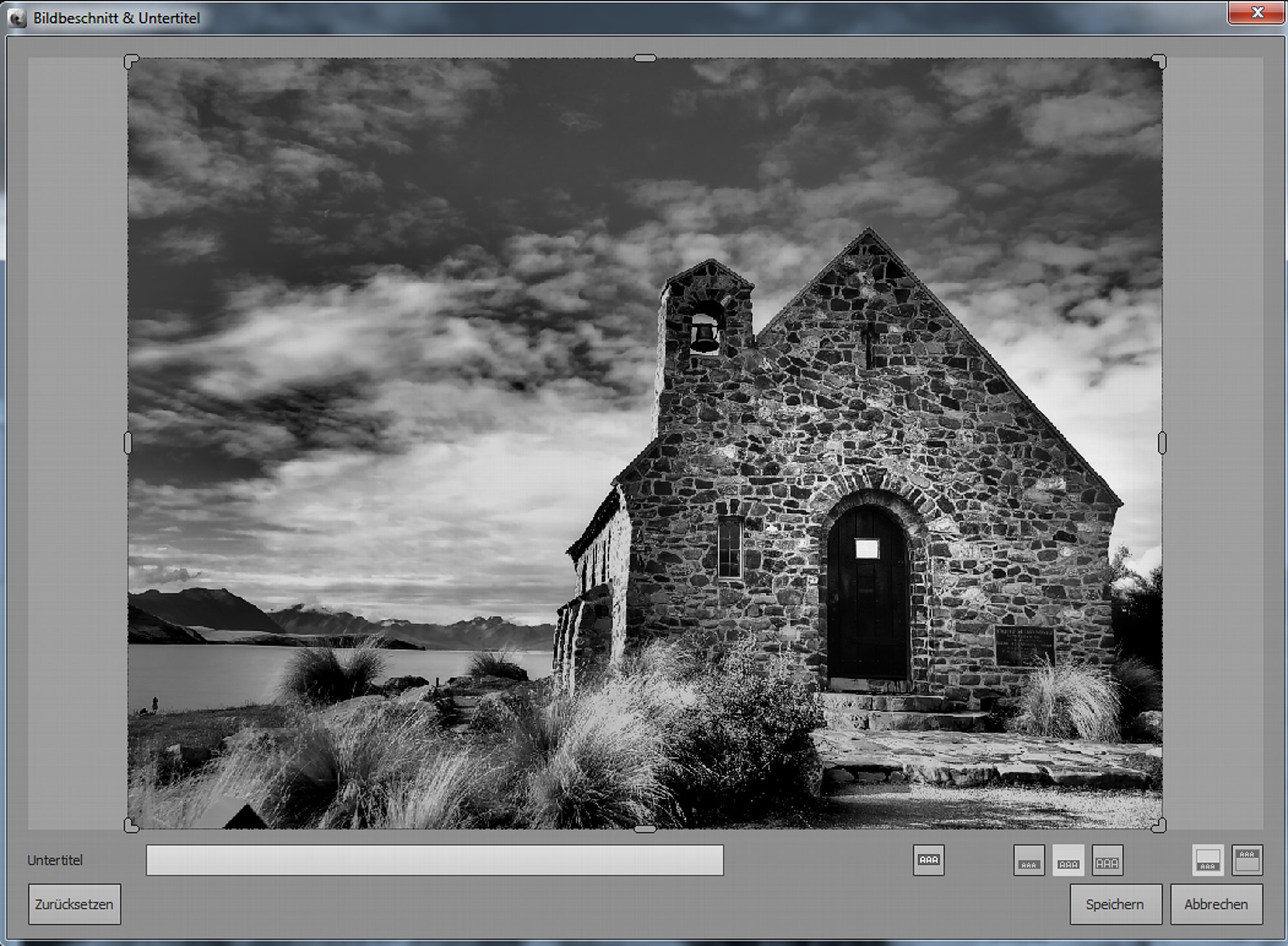The width and height of the screenshot is (1288, 946).
Task: Close the Bildbeschnitt & Untertitel dialog
Action: click(x=1256, y=13)
